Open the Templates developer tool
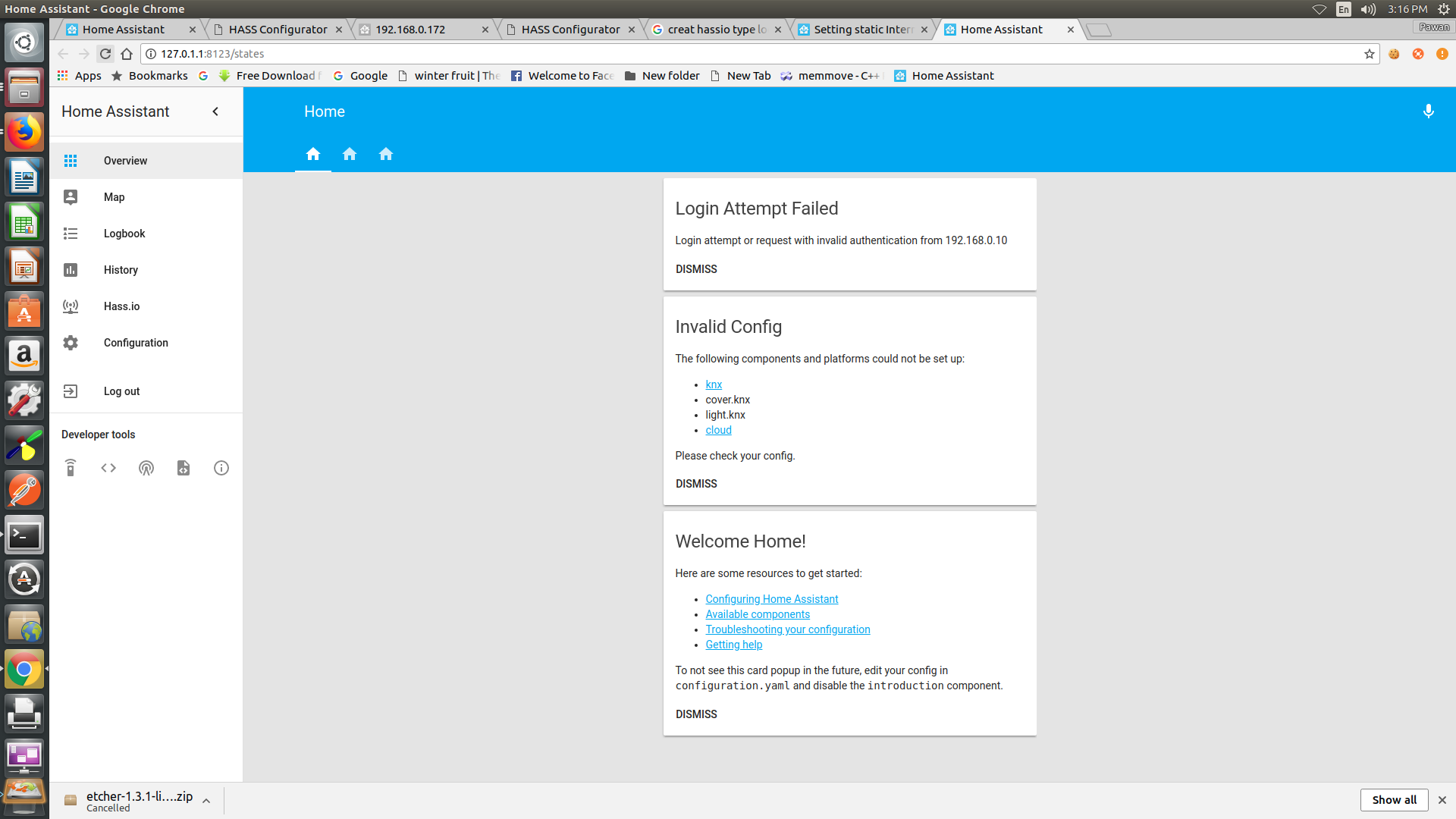Image resolution: width=1456 pixels, height=819 pixels. pyautogui.click(x=184, y=468)
